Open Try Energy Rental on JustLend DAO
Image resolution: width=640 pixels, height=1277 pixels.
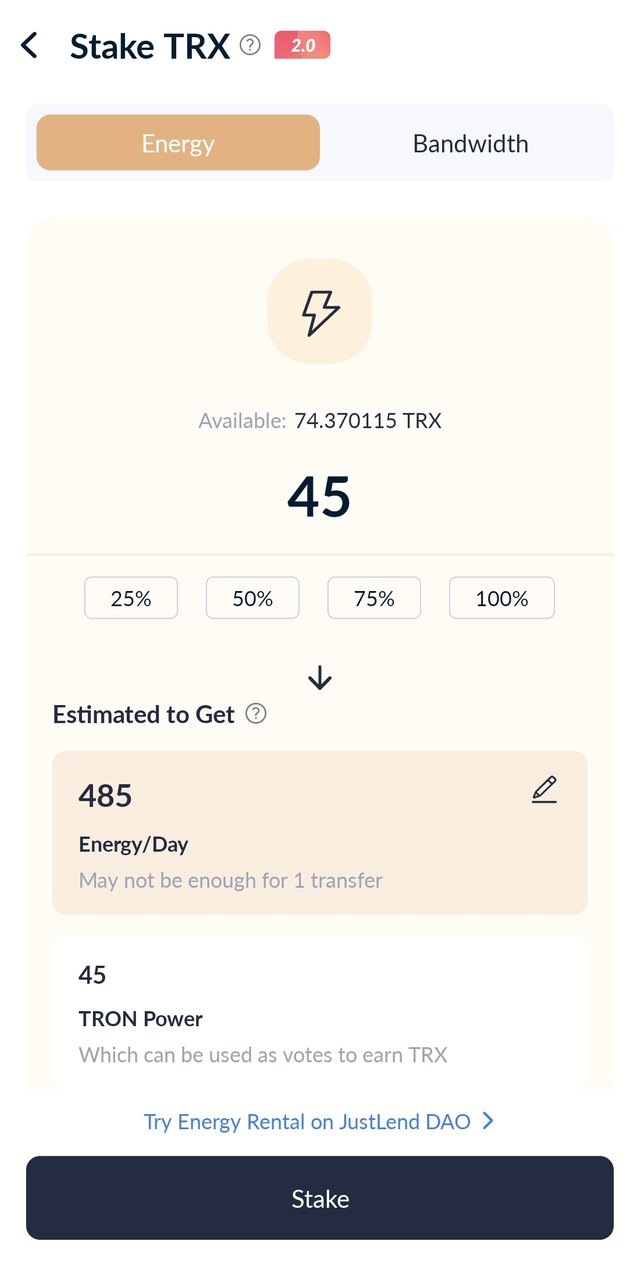307,1122
